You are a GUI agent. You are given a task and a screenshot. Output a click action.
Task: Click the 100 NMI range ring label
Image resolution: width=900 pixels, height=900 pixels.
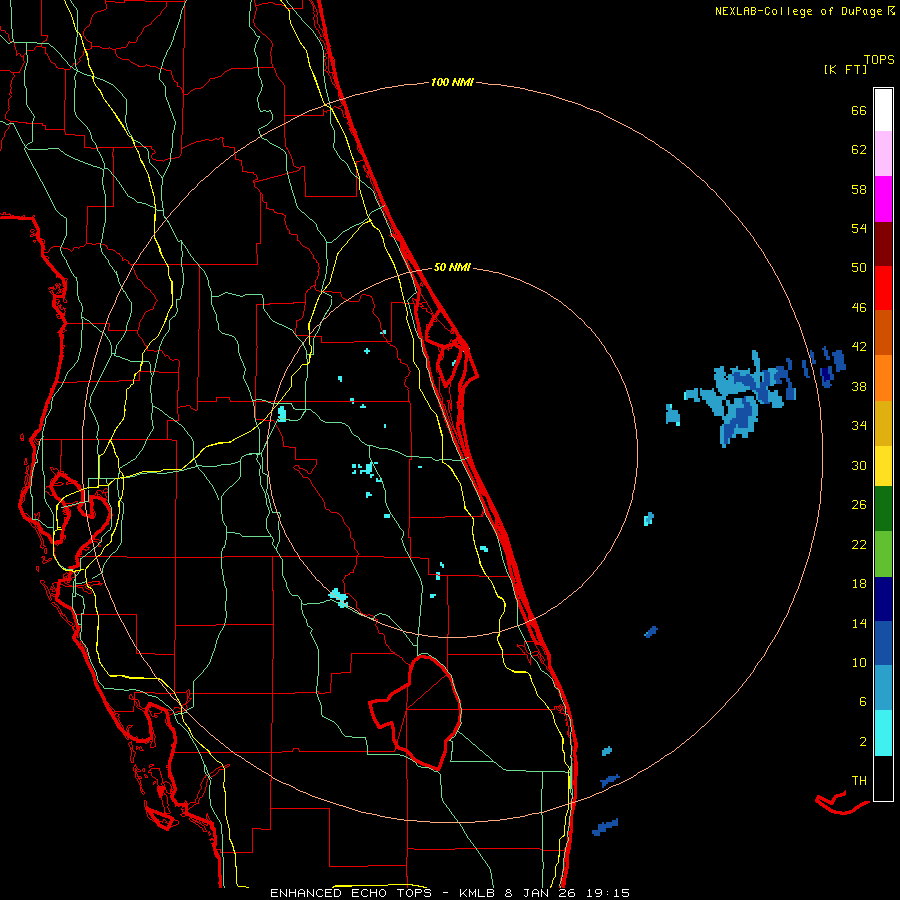(x=452, y=83)
